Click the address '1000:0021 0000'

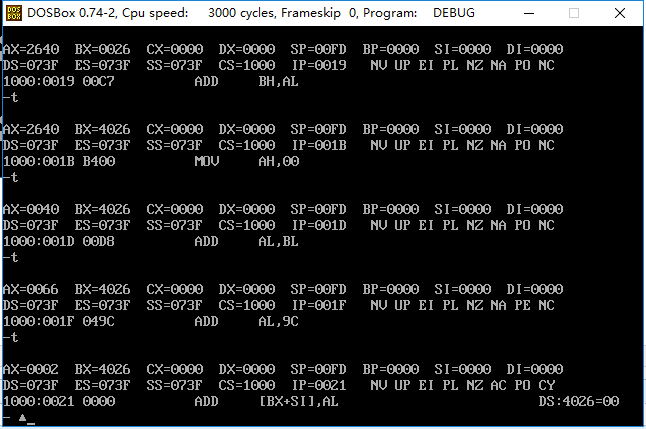59,401
